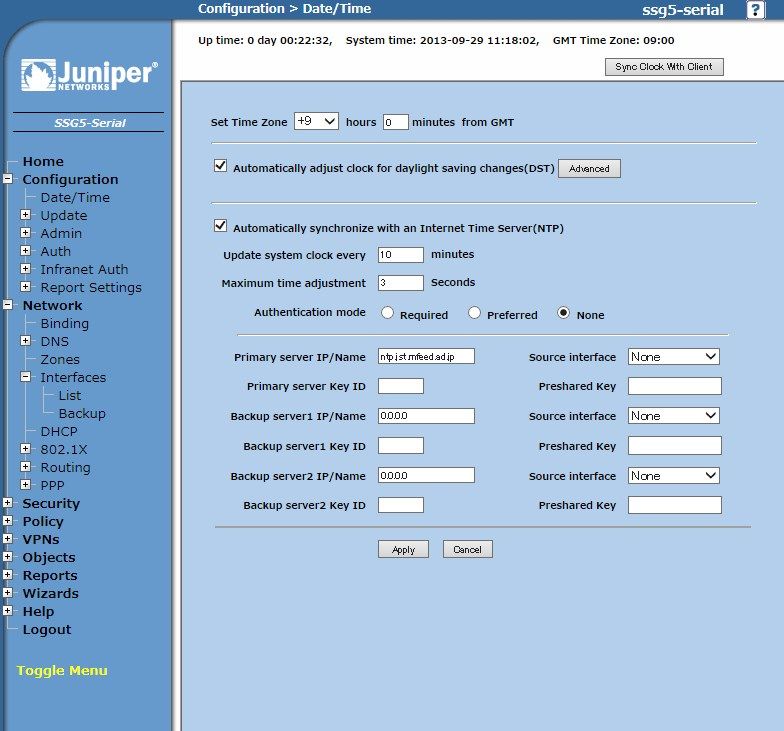This screenshot has width=784, height=731.
Task: Toggle the NTP auto-synchronize checkbox
Action: [220, 226]
